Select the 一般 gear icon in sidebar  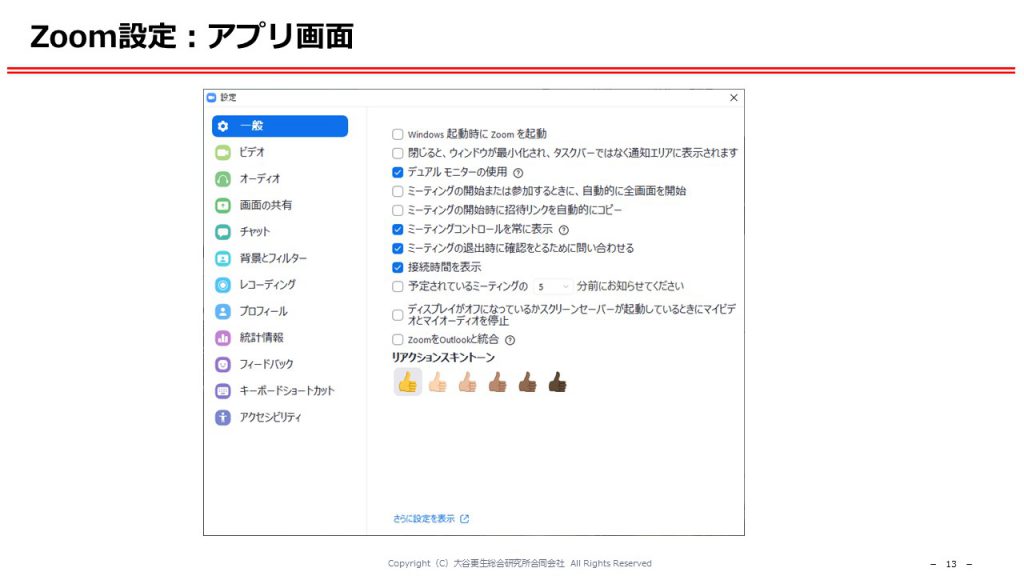223,126
